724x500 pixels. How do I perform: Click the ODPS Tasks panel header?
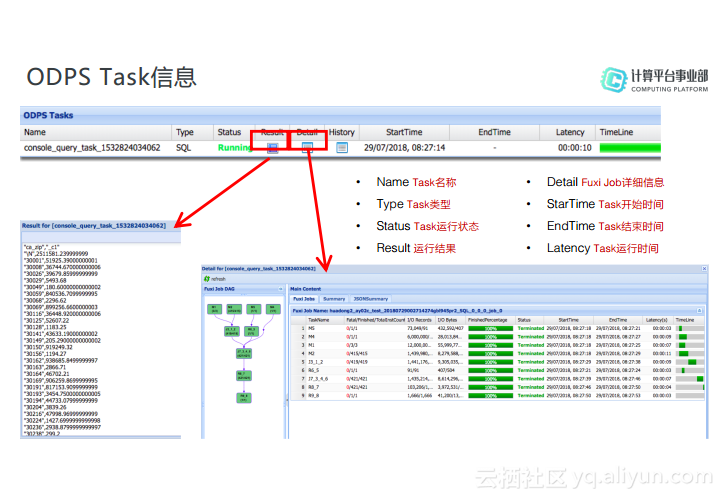tap(340, 115)
